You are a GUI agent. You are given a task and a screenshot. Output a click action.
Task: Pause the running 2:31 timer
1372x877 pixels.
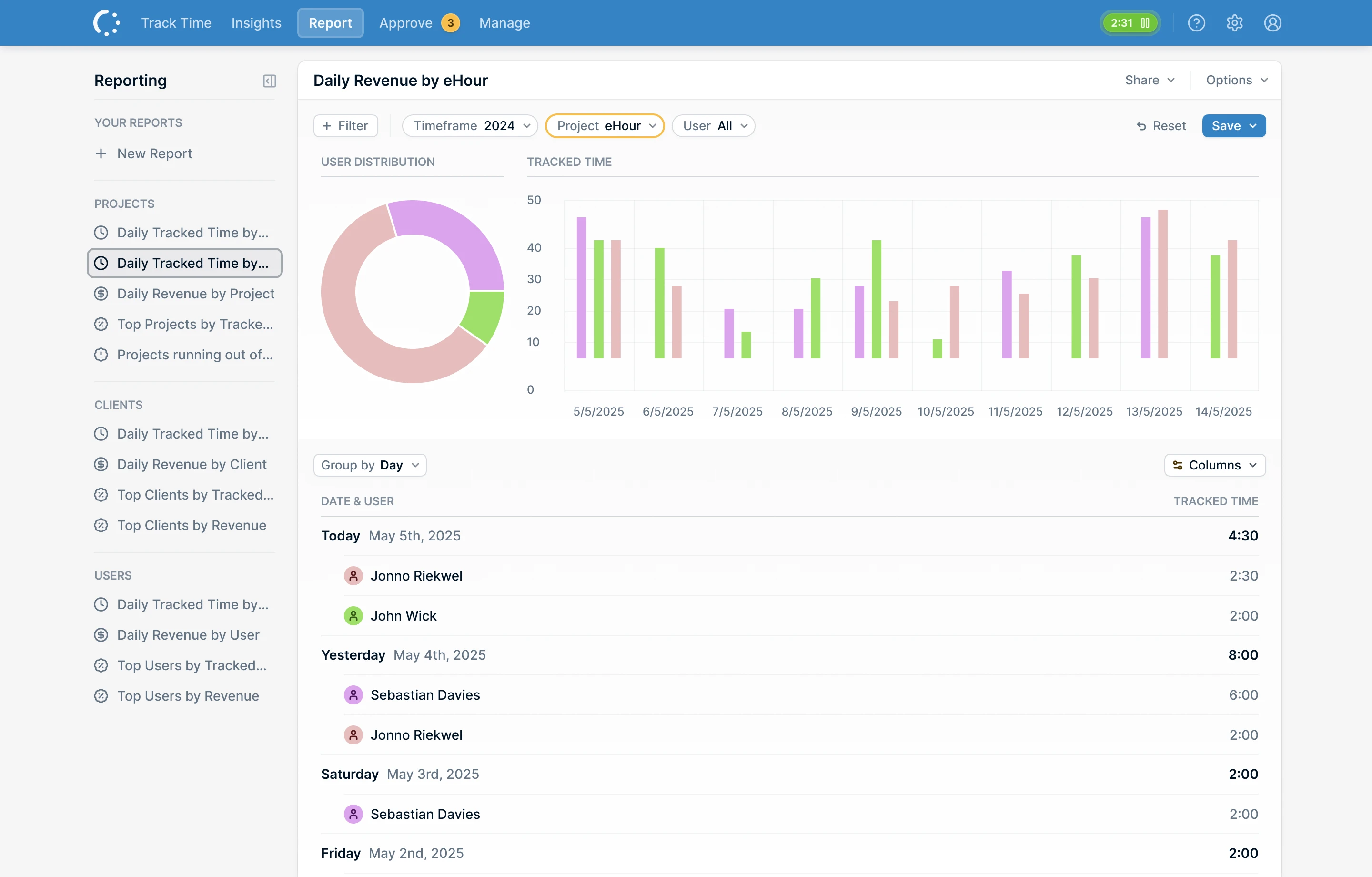point(1145,23)
